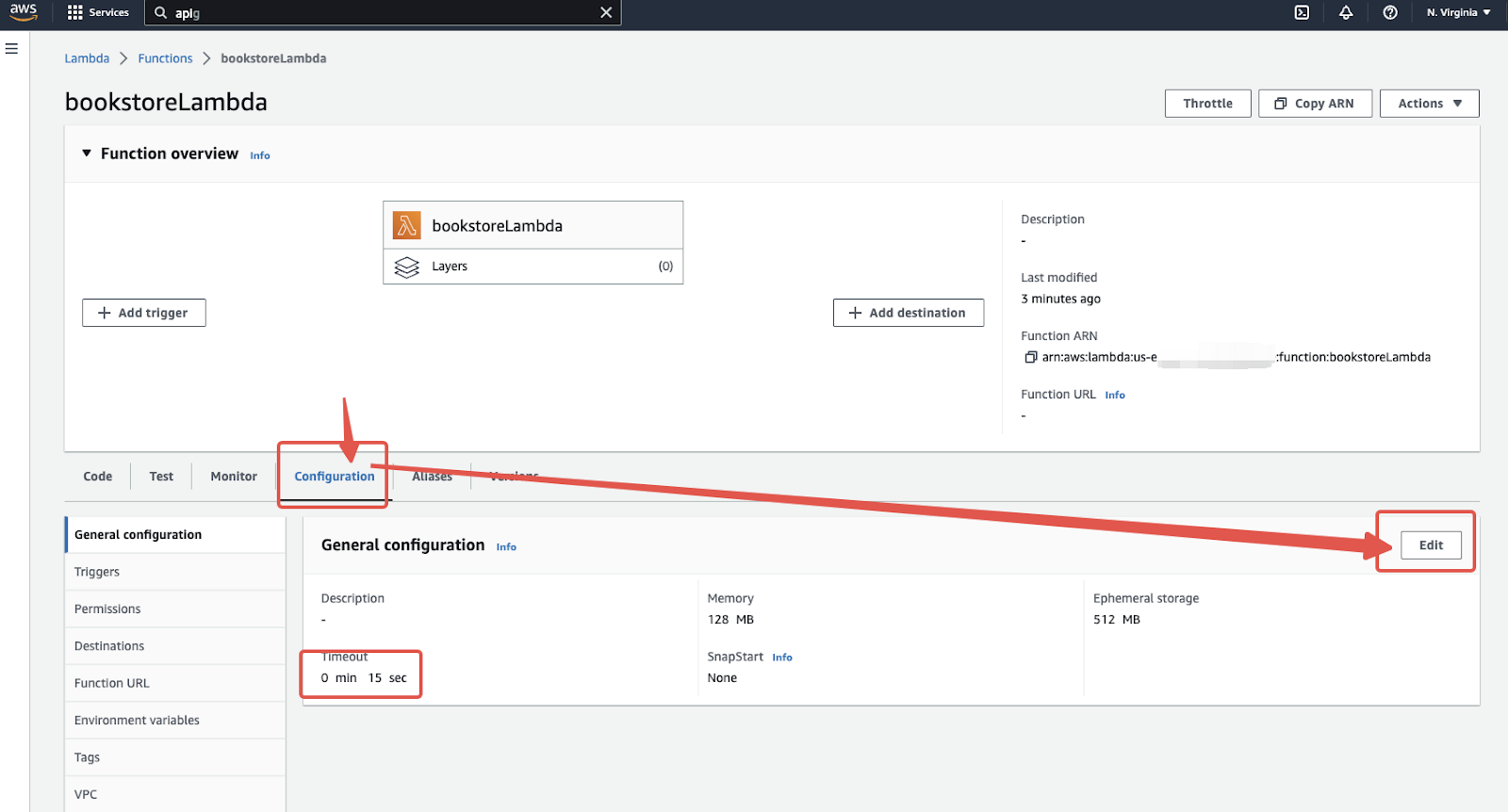Select General configuration in the side list
The width and height of the screenshot is (1508, 812).
click(175, 535)
